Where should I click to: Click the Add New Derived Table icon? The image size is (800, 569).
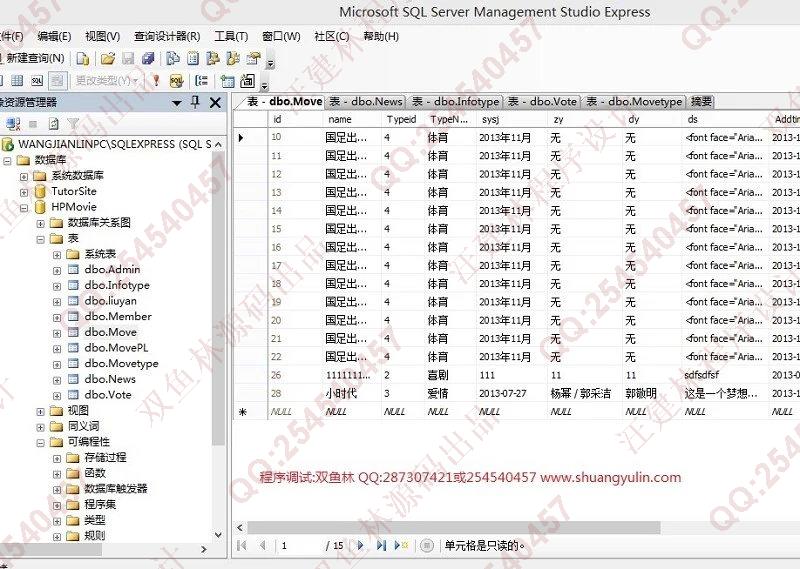tap(247, 80)
